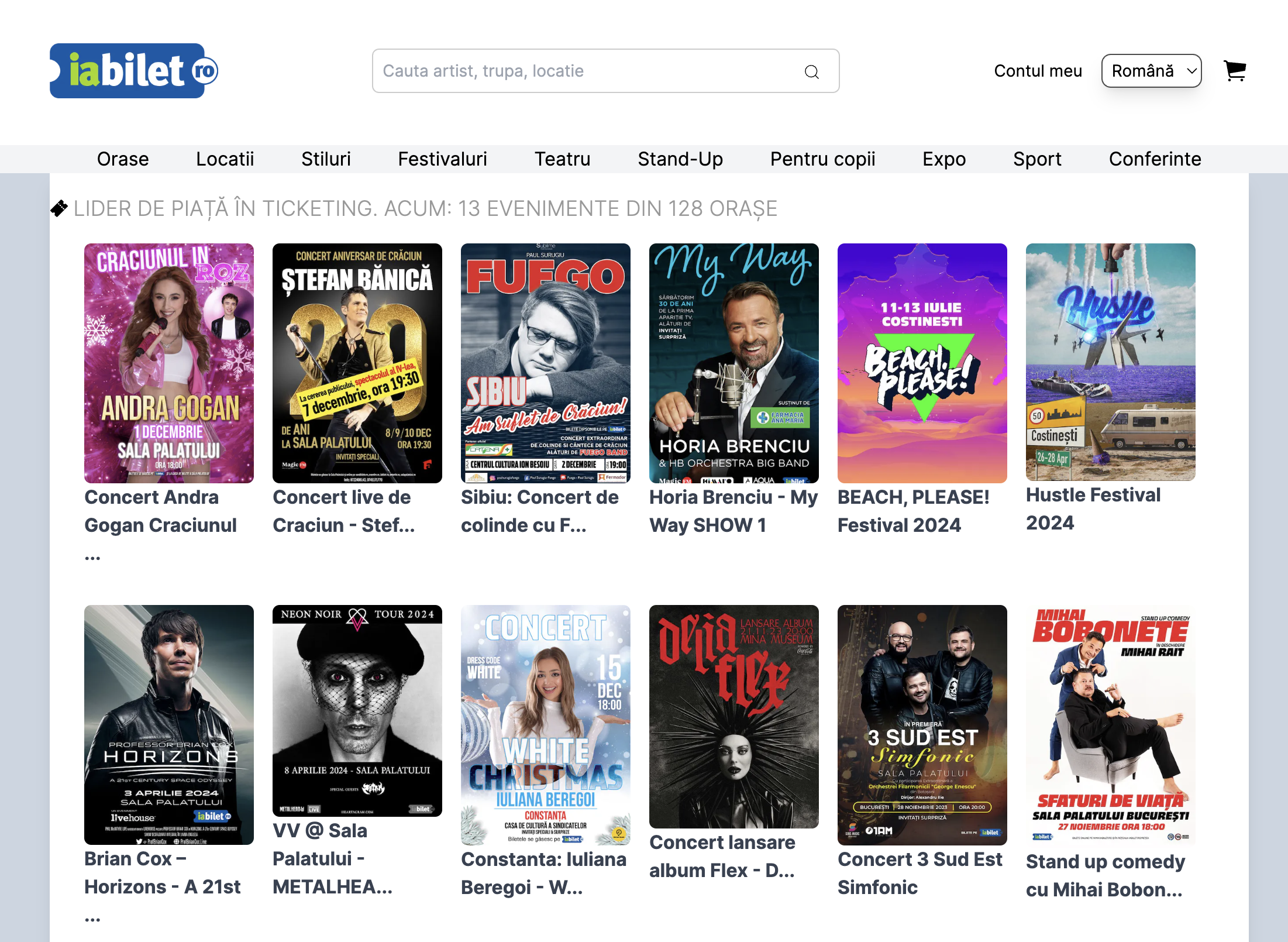Image resolution: width=1288 pixels, height=942 pixels.
Task: Open Mihai Bobonete stand up poster
Action: (1110, 724)
